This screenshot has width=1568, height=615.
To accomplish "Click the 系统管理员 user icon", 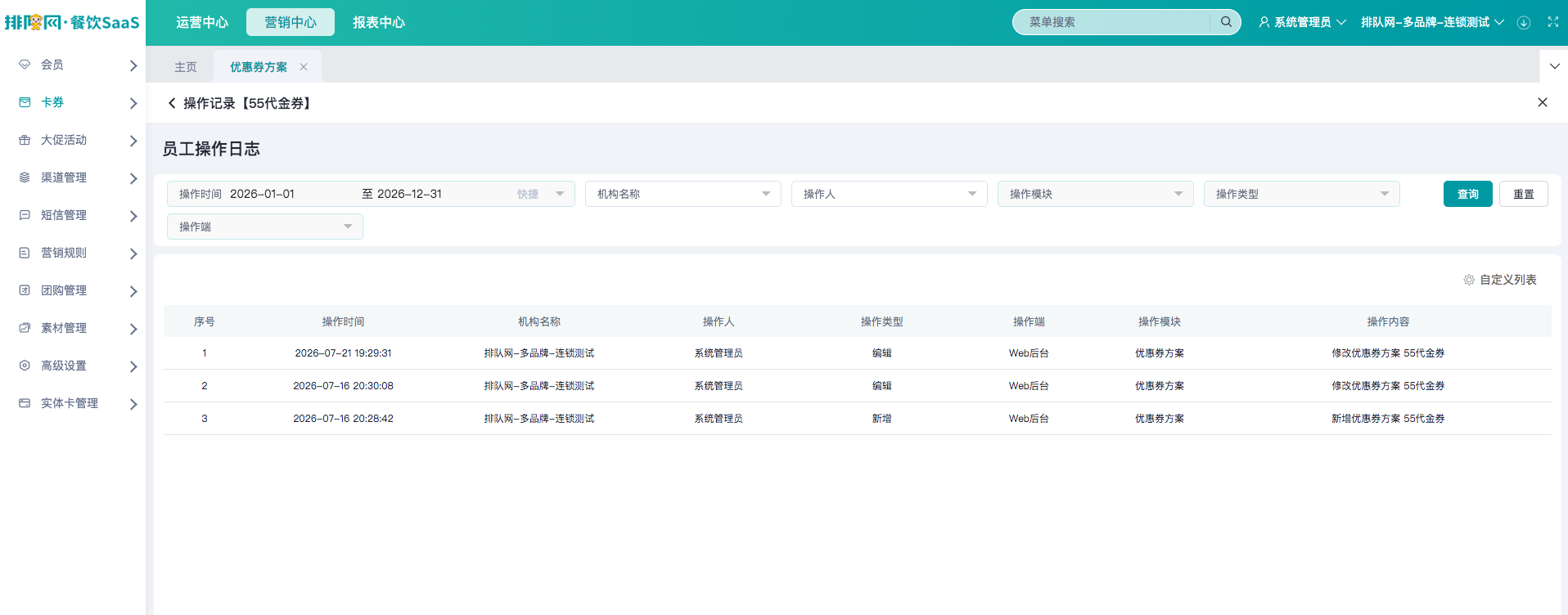I will pos(1264,22).
